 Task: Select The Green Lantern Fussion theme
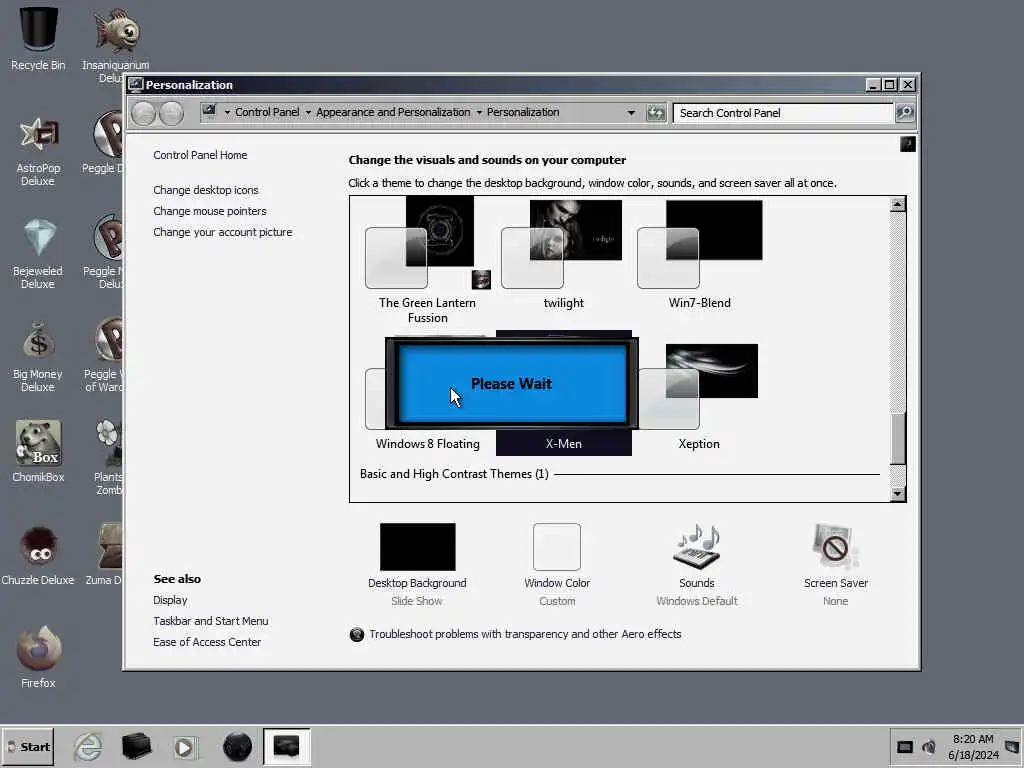coord(428,261)
